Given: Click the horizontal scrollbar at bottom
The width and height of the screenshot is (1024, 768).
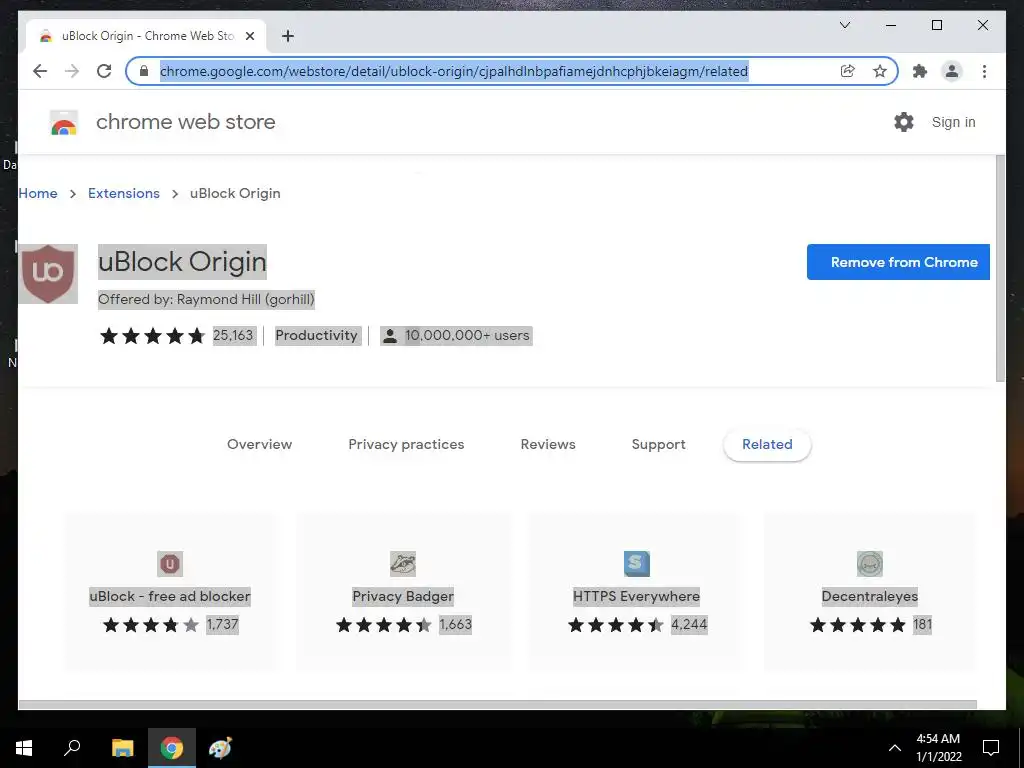Looking at the screenshot, I should [498, 705].
